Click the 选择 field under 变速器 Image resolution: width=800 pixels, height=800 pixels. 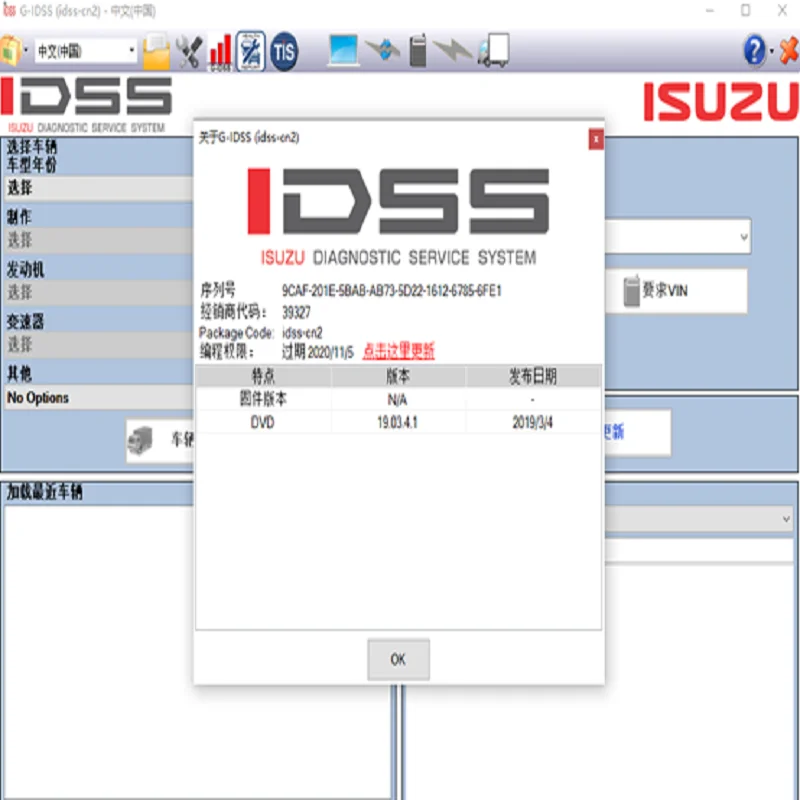click(99, 345)
